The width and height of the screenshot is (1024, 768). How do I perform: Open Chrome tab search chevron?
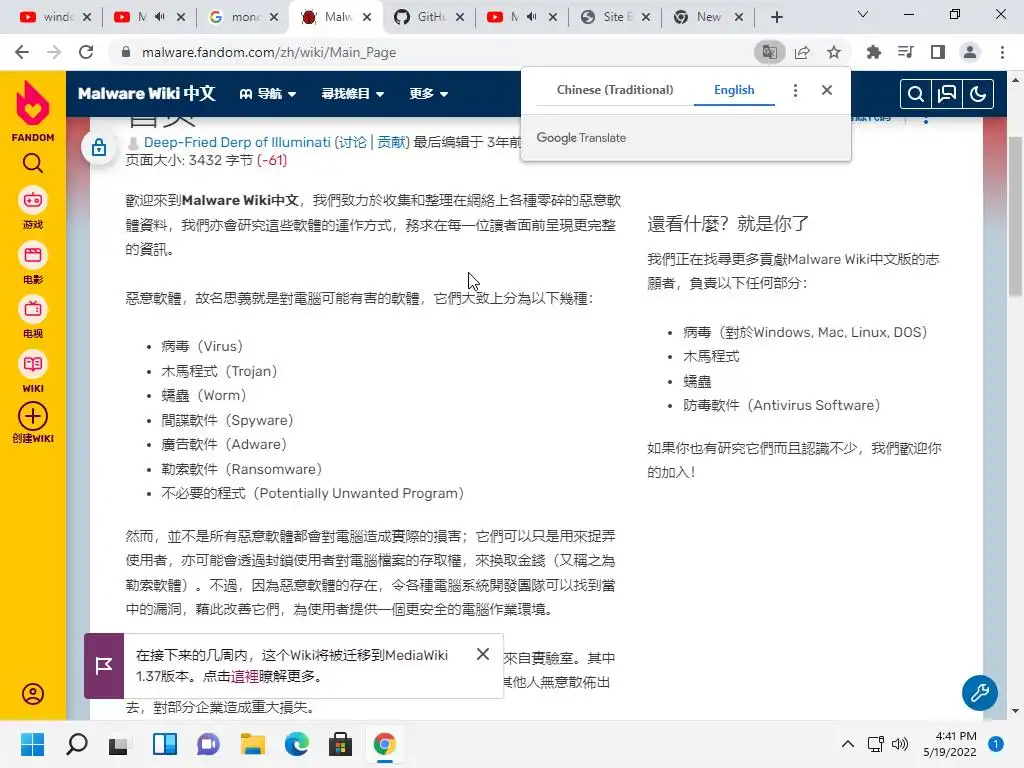[863, 15]
